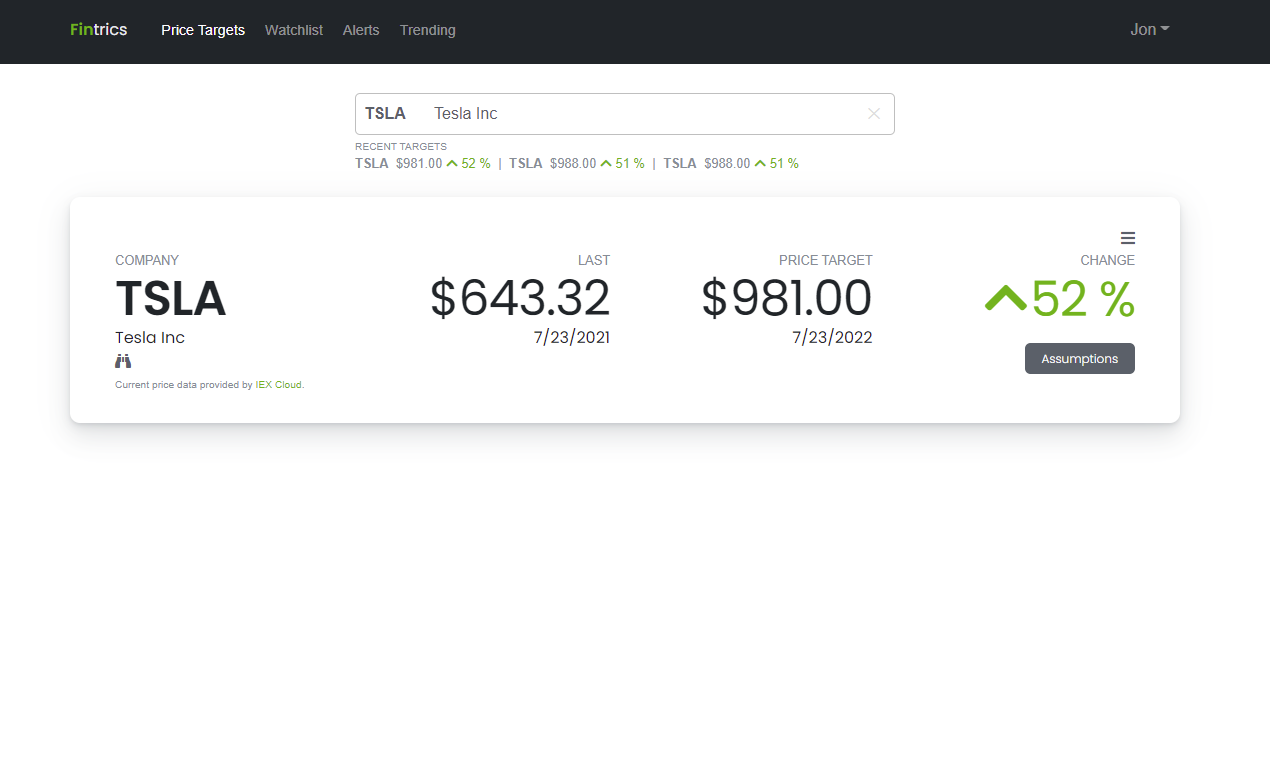This screenshot has width=1270, height=760.
Task: Click the green up arrow beside 52 %
Action: click(1007, 297)
